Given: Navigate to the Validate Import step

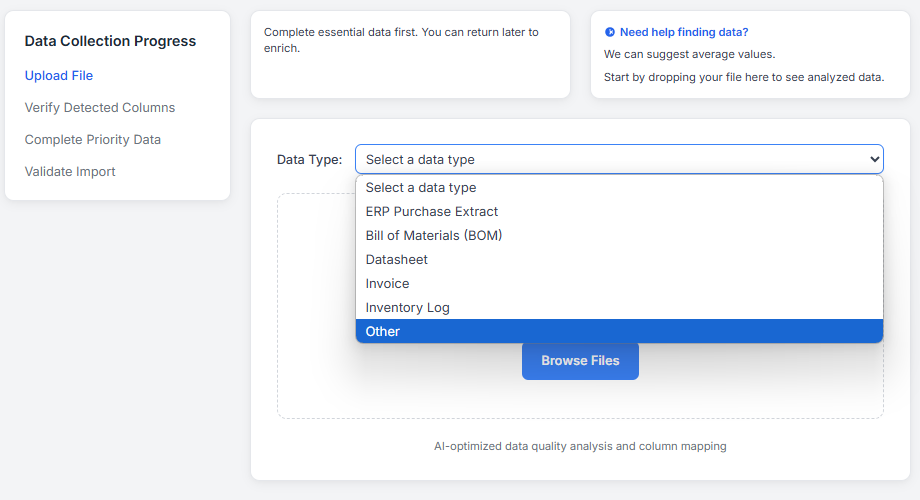Looking at the screenshot, I should pyautogui.click(x=70, y=172).
